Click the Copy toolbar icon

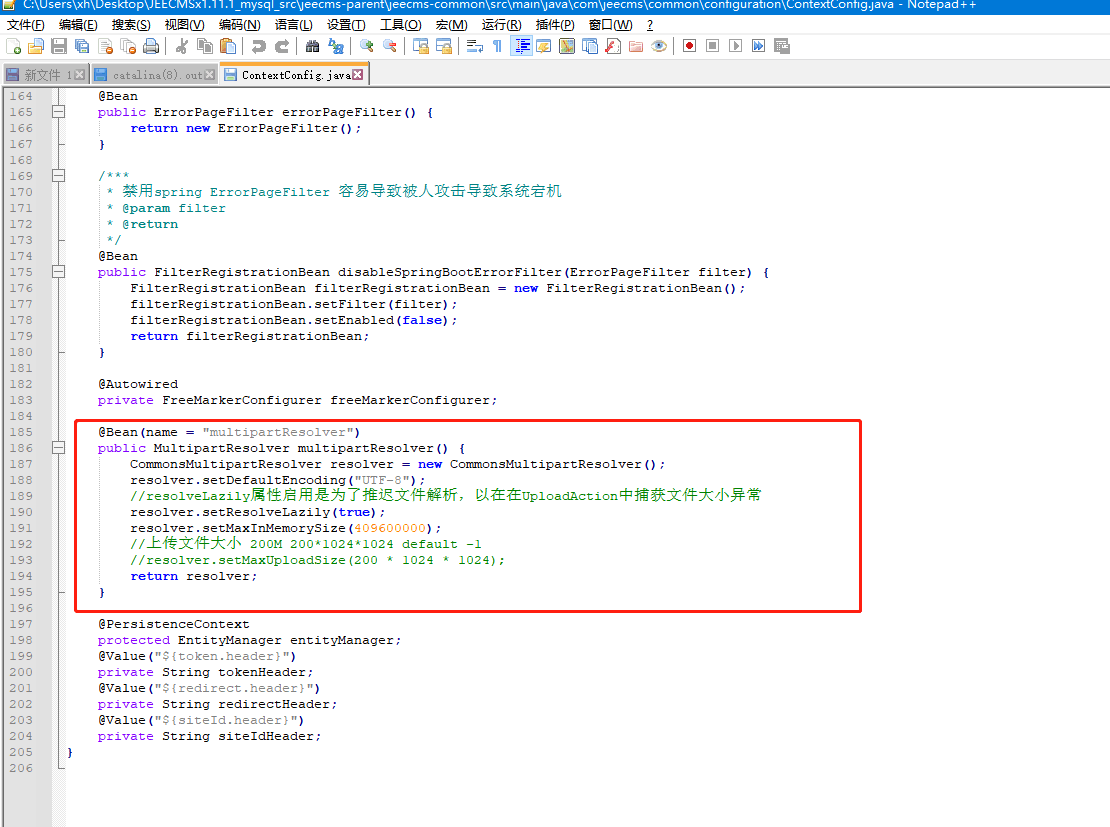click(x=205, y=47)
